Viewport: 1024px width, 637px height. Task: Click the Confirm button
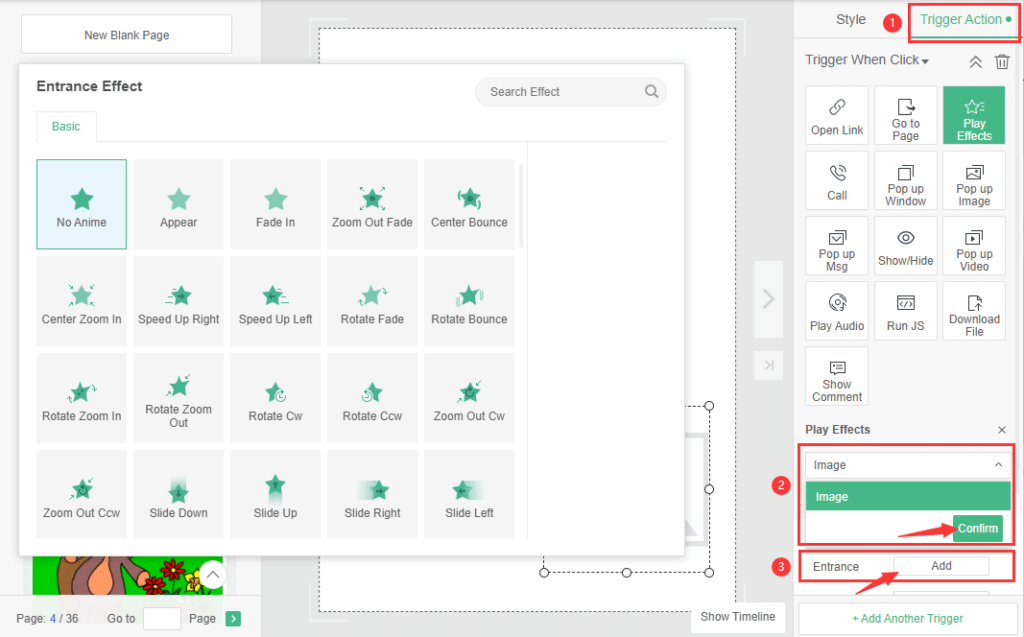coord(977,528)
